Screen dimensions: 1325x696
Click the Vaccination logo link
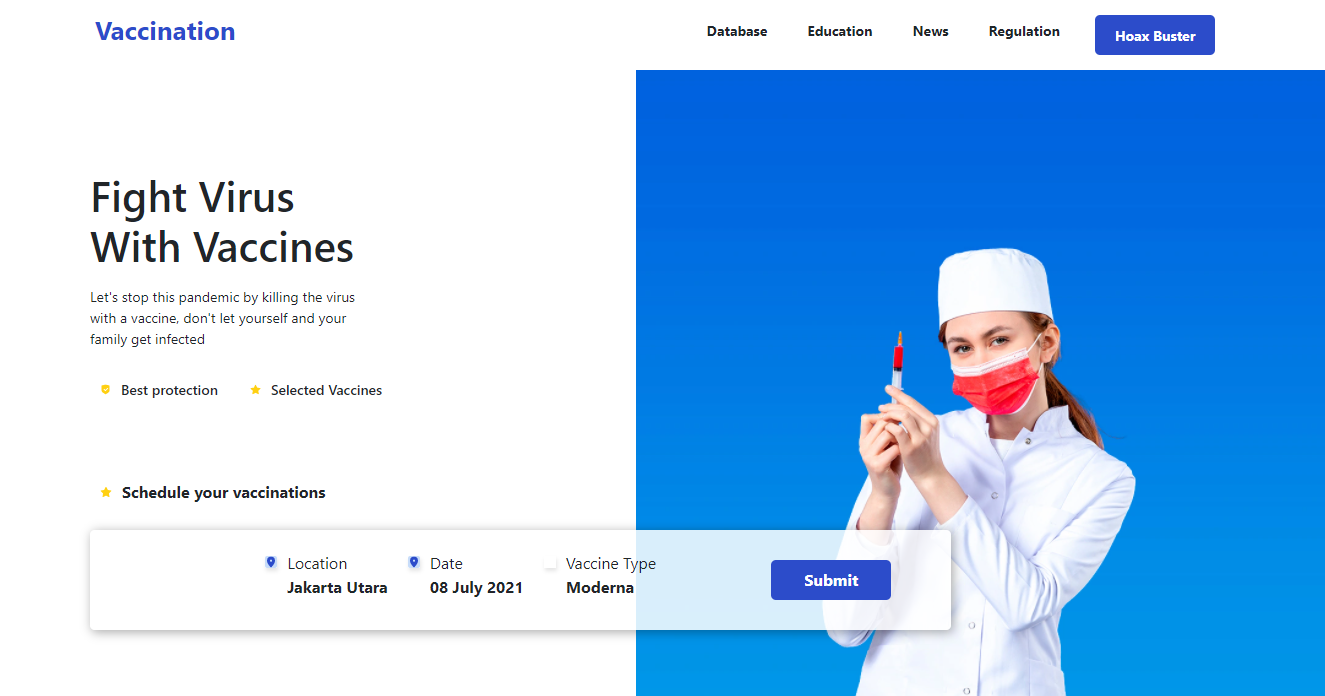(x=165, y=31)
